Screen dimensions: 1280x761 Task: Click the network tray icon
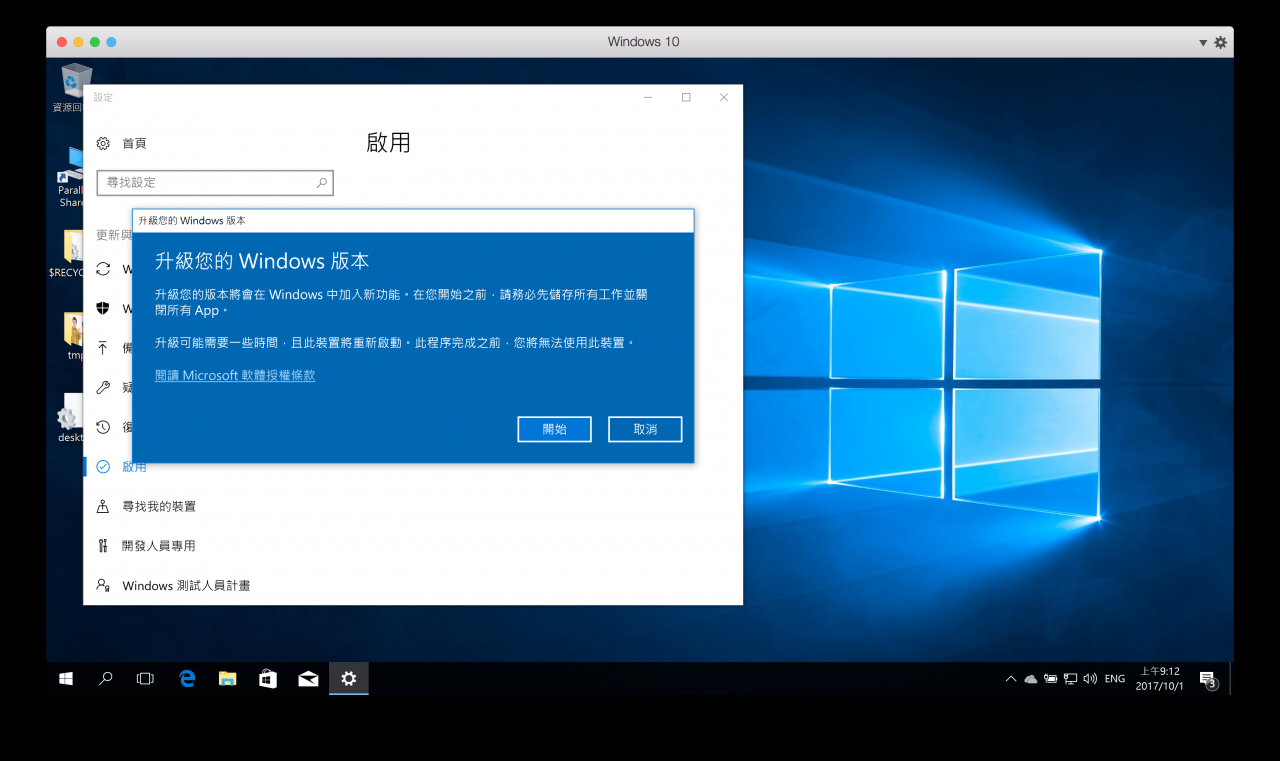[1070, 679]
